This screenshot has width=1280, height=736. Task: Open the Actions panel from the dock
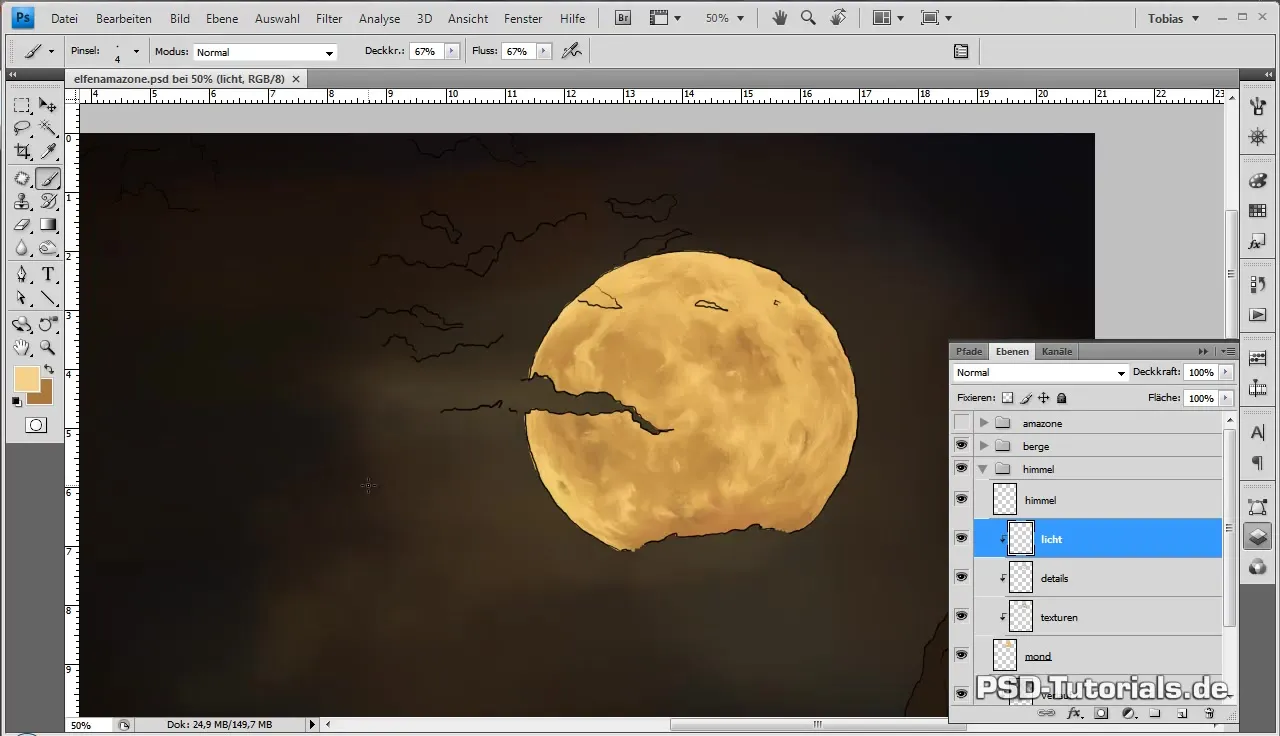coord(1258,315)
